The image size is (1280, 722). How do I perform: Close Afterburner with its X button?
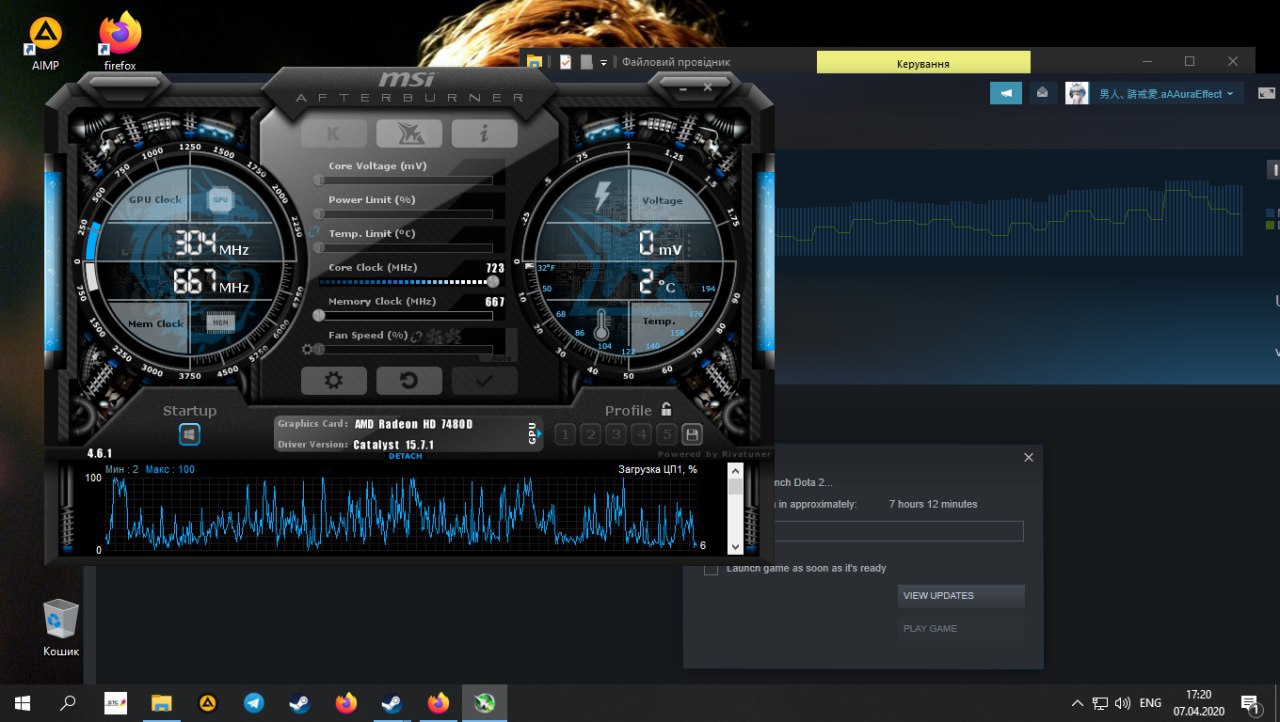tap(708, 87)
